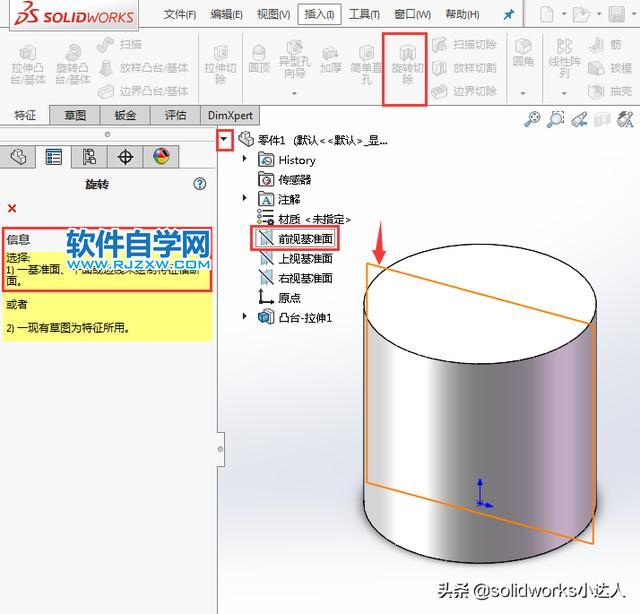Select the Lofted Boss/Base (放样凸台/基体) tool
This screenshot has width=640, height=614.
143,68
